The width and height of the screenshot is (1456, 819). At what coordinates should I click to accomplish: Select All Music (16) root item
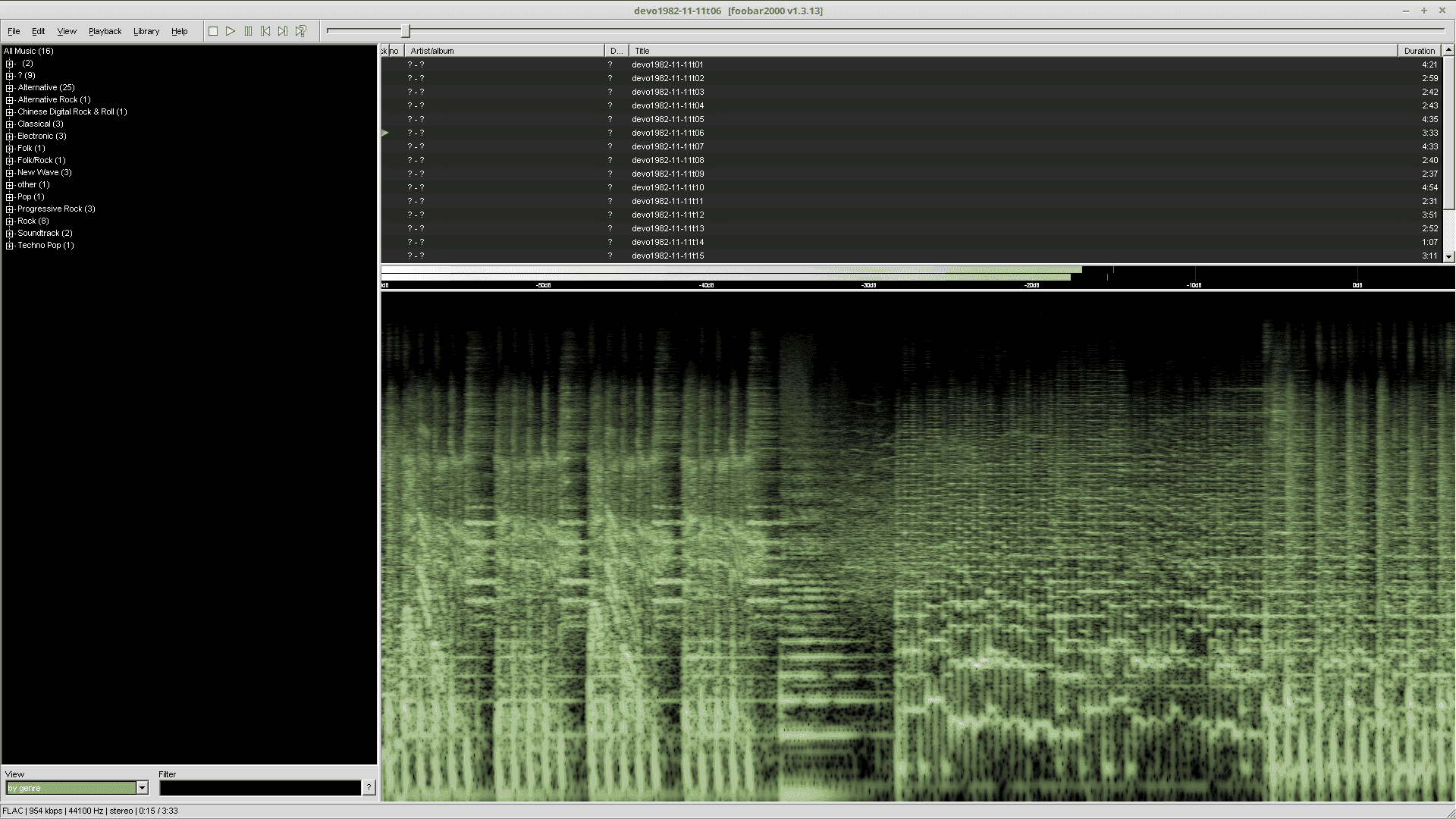[x=28, y=51]
